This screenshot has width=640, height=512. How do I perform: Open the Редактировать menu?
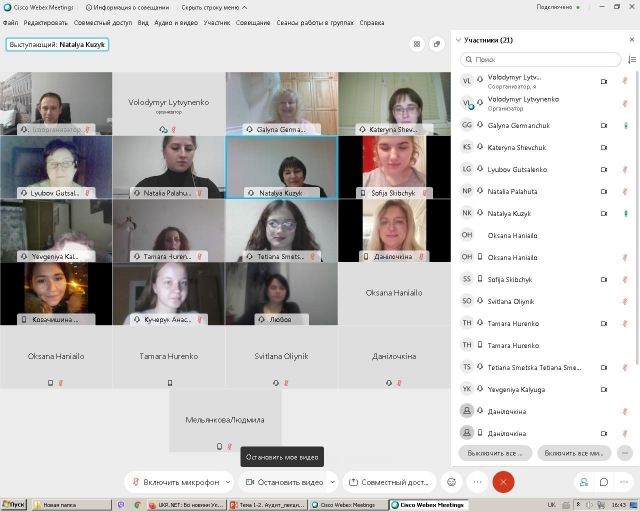tap(45, 23)
